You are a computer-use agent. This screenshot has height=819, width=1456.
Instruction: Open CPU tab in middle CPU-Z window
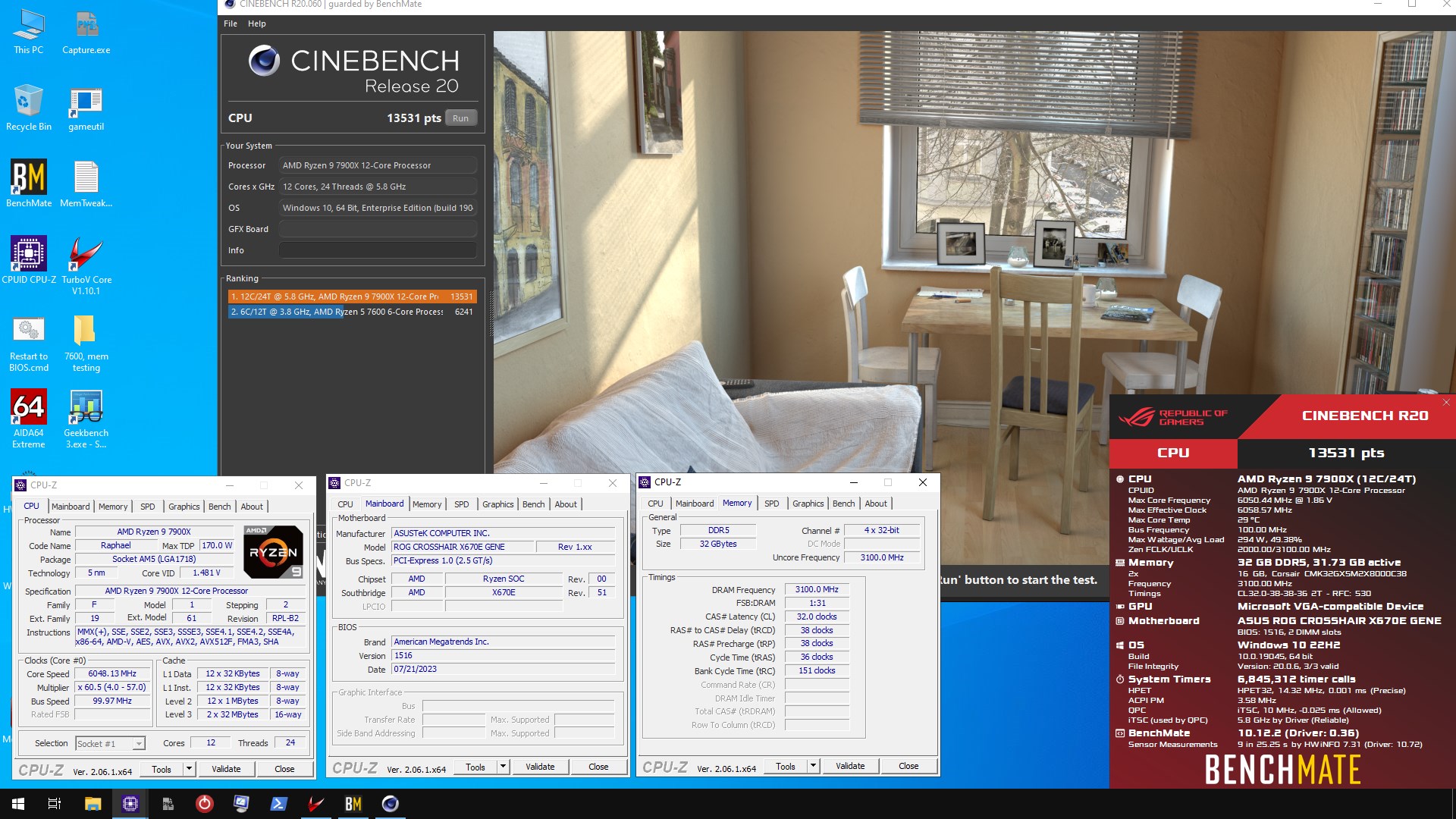pos(346,504)
